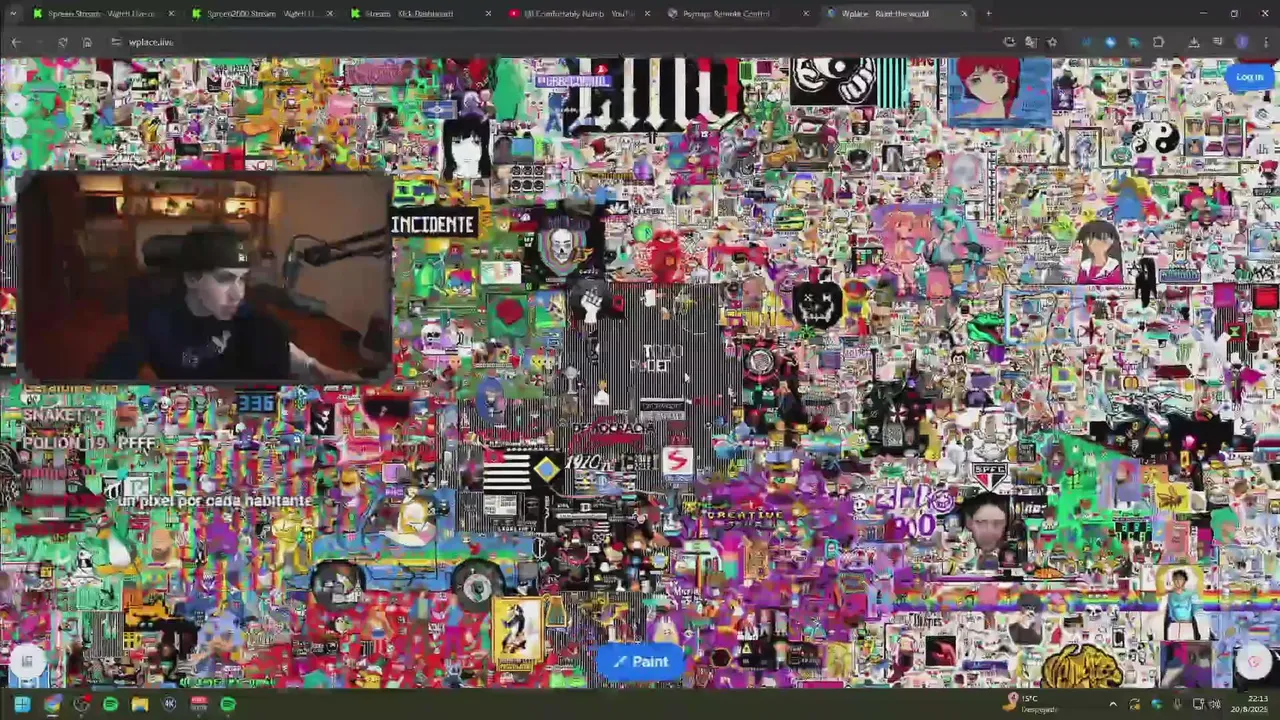Viewport: 1280px width, 720px height.
Task: Open File Explorer from the taskbar
Action: tap(140, 704)
